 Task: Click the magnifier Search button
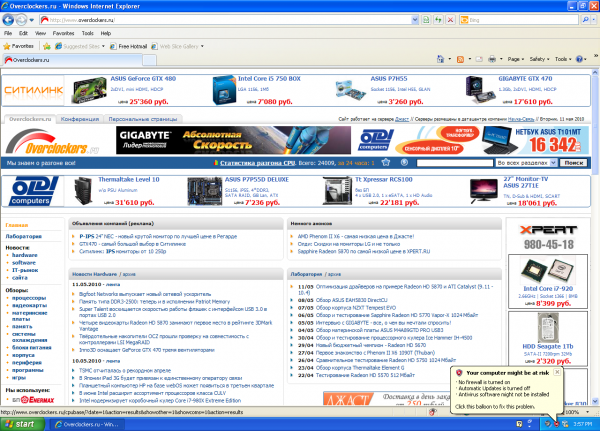click(585, 20)
